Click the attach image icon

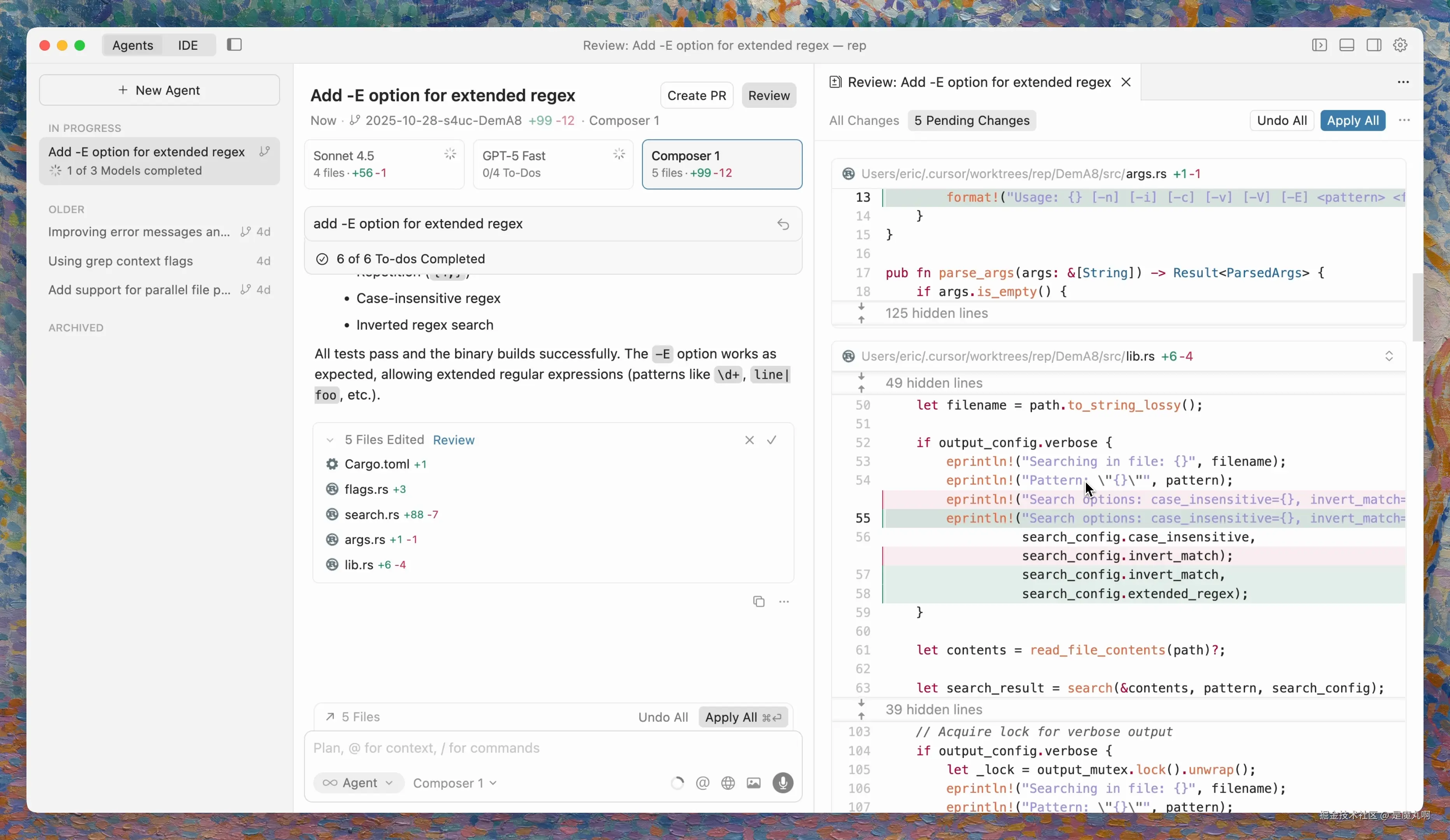click(x=753, y=783)
